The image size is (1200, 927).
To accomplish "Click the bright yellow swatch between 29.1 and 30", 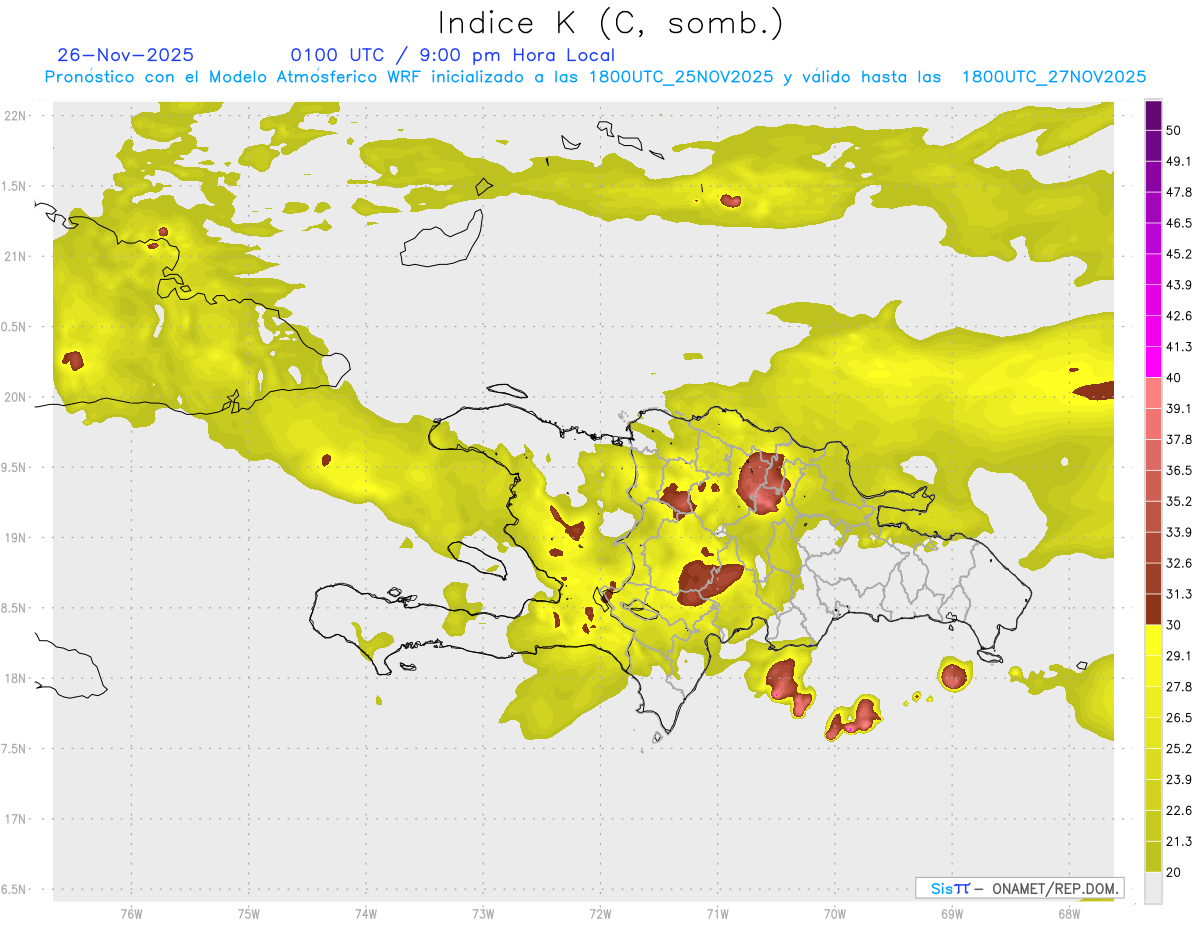I will click(1153, 641).
